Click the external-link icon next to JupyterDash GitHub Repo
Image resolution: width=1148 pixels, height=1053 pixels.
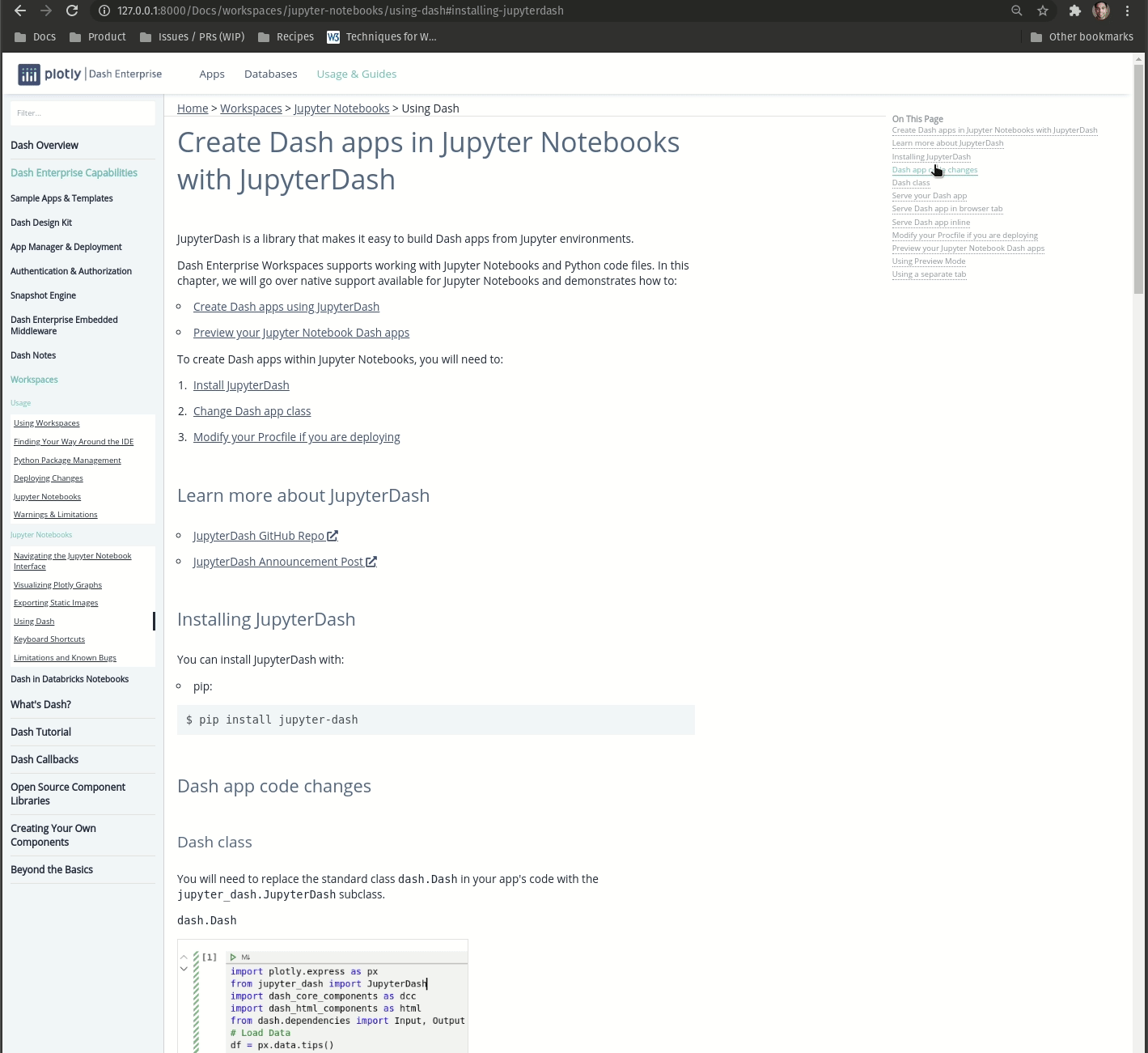pyautogui.click(x=333, y=536)
